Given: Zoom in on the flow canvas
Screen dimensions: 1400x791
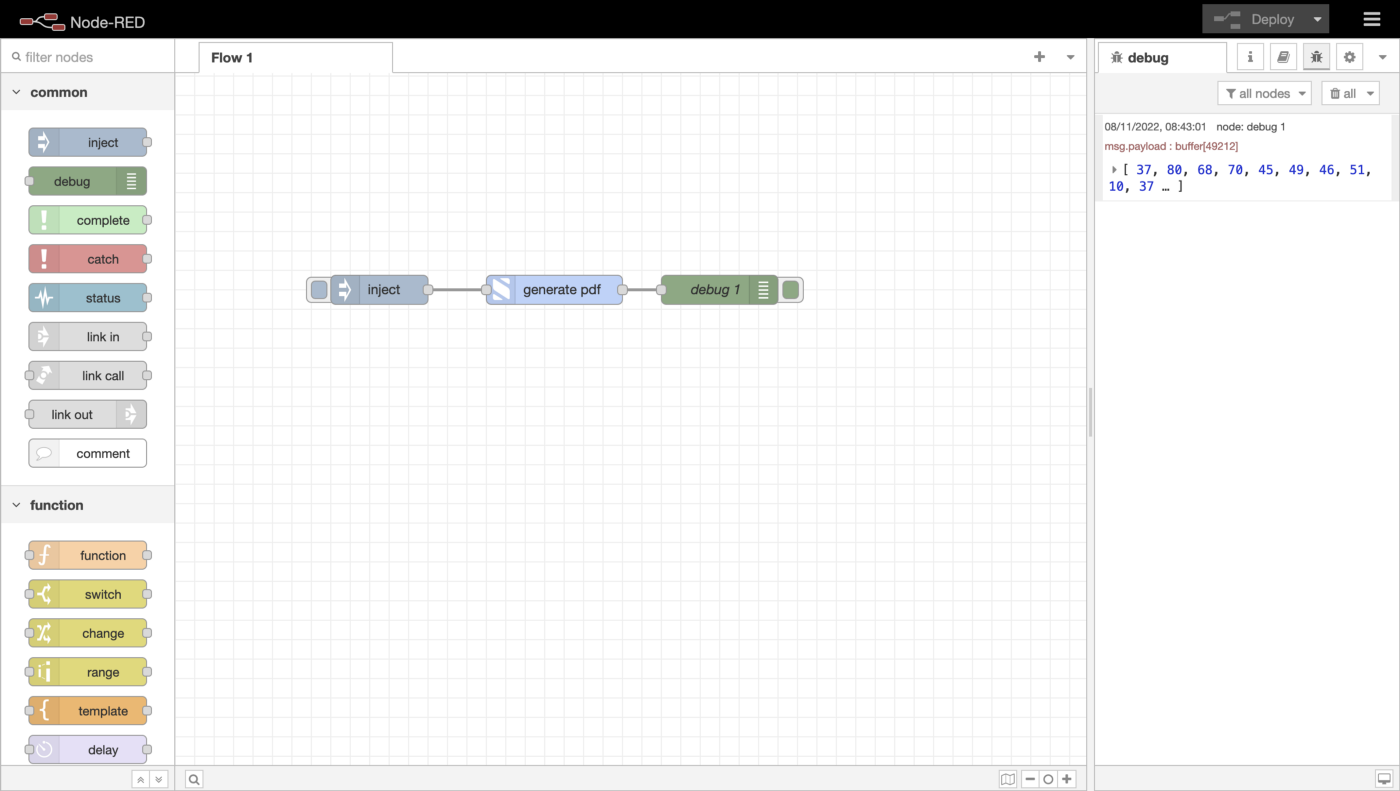Looking at the screenshot, I should coord(1067,779).
